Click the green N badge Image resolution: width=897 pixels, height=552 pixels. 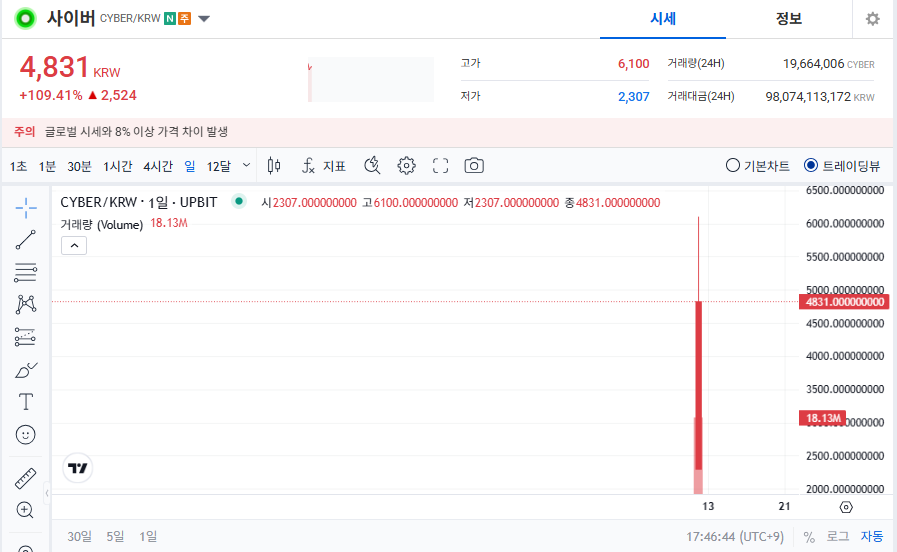169,19
